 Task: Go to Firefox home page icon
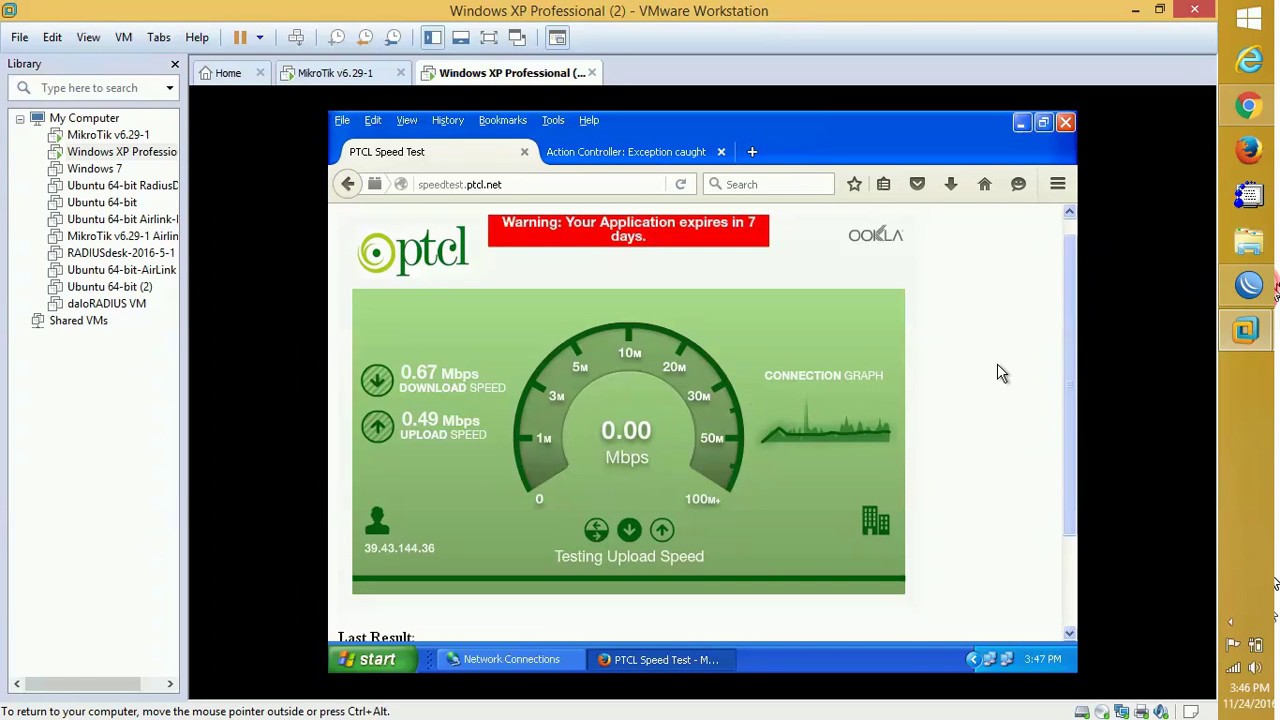pos(985,184)
